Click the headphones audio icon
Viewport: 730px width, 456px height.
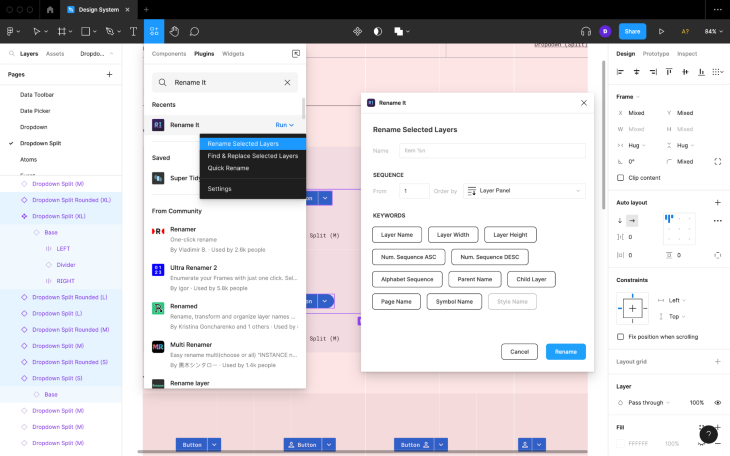[x=586, y=31]
